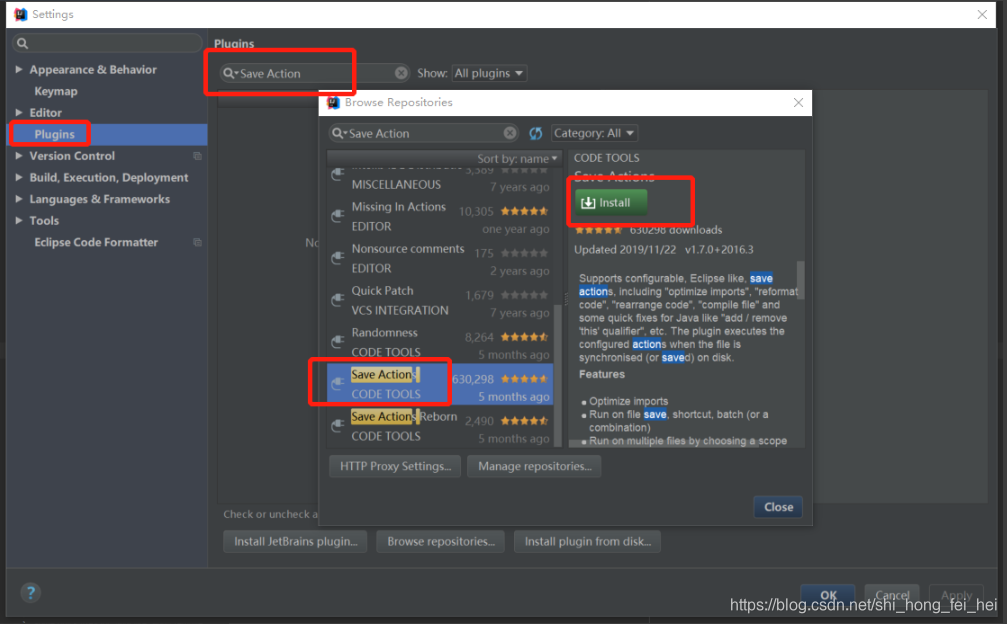This screenshot has height=624, width=1007.
Task: Expand the Editor settings node
Action: [x=19, y=112]
